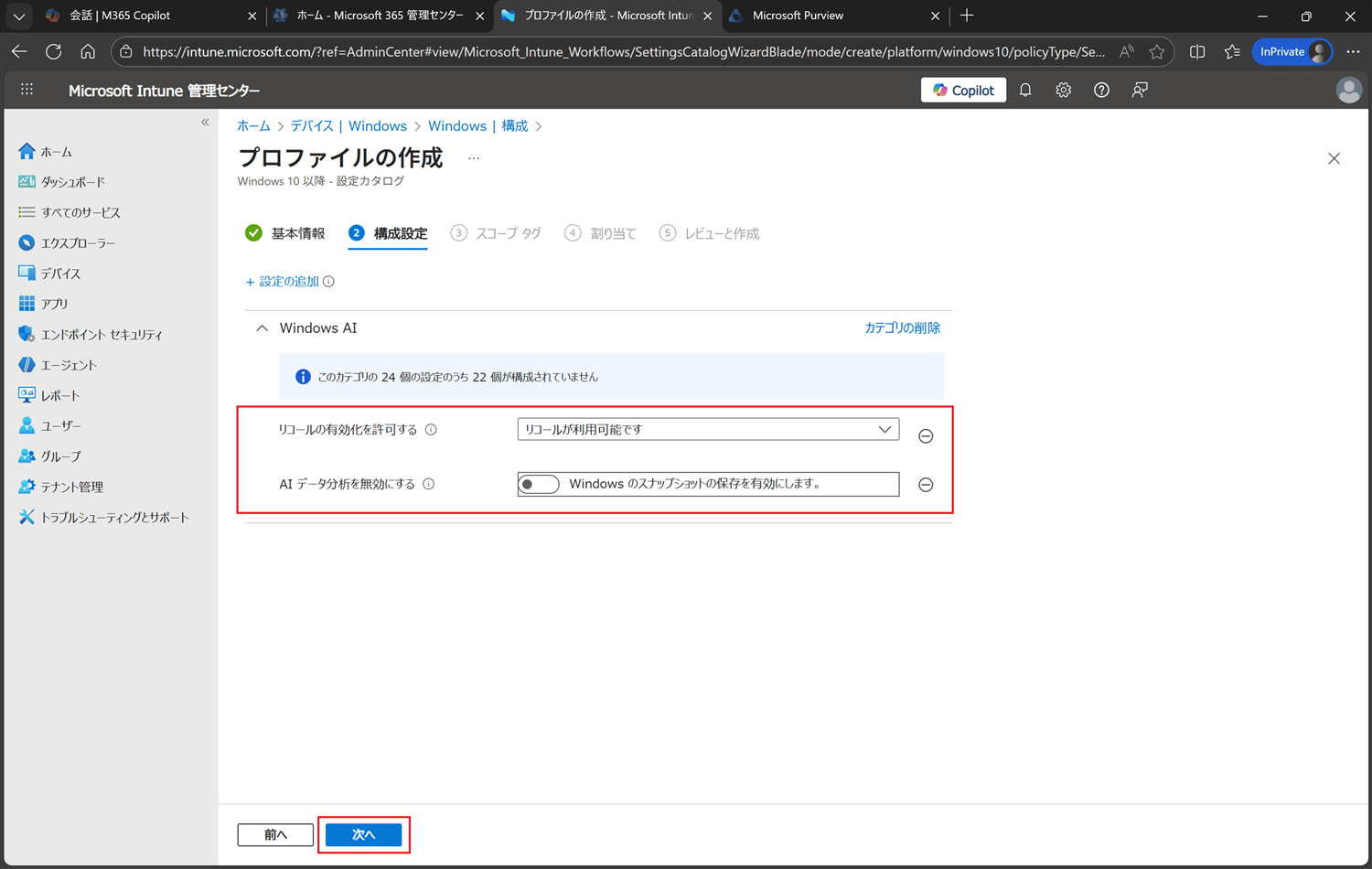Go to the スコープ タグ step
This screenshot has width=1372, height=869.
(x=496, y=233)
